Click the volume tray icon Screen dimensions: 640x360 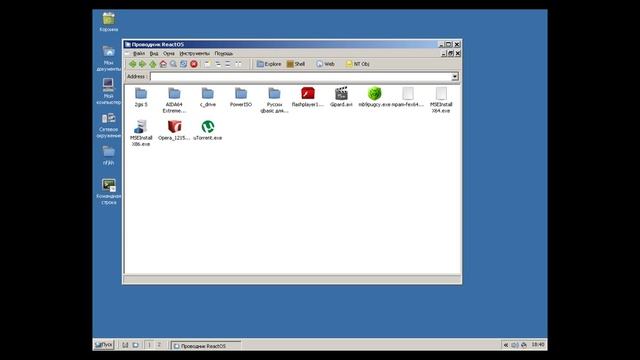pos(515,345)
